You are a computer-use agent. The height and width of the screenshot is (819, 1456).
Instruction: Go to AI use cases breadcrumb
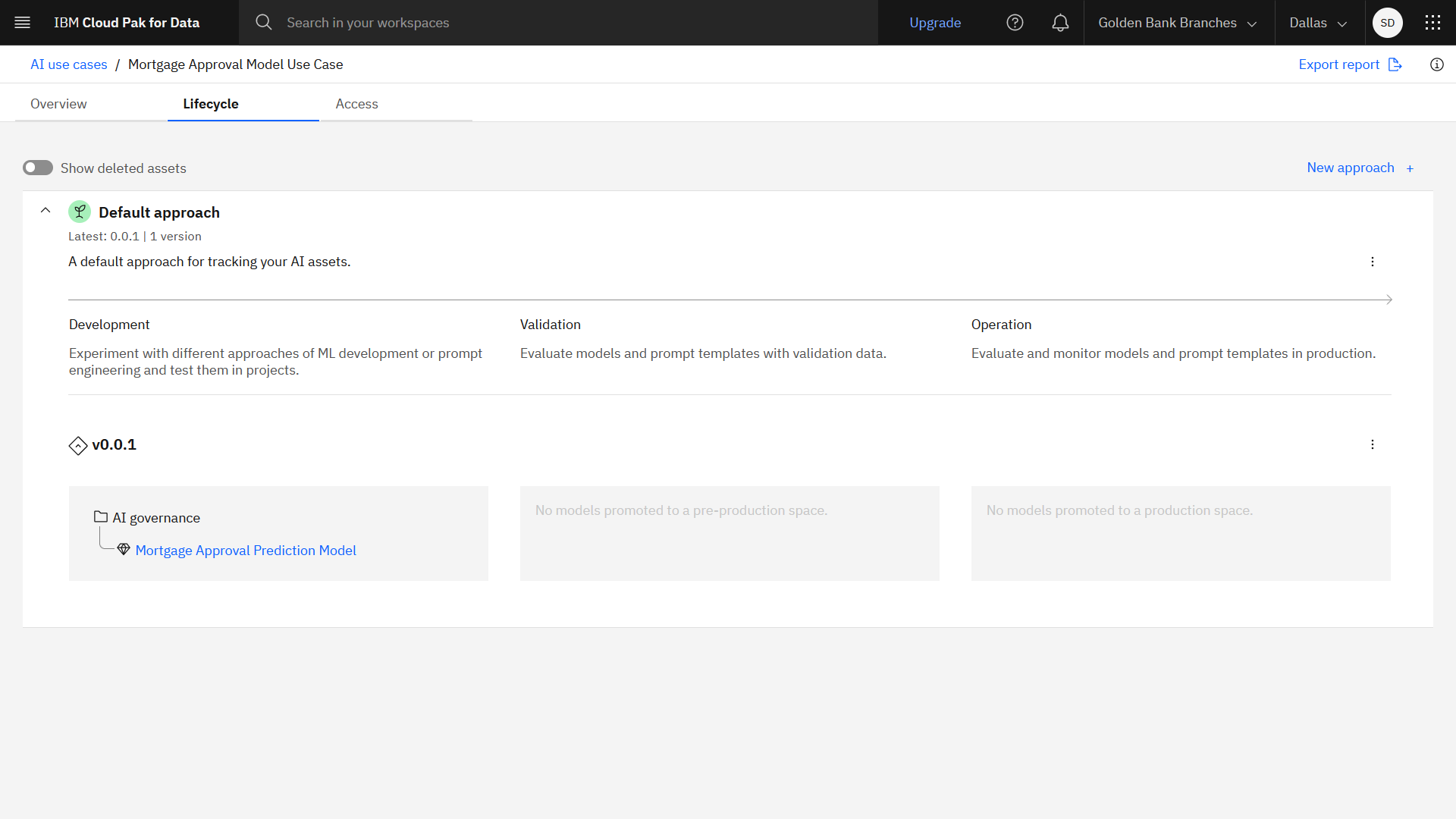point(69,64)
